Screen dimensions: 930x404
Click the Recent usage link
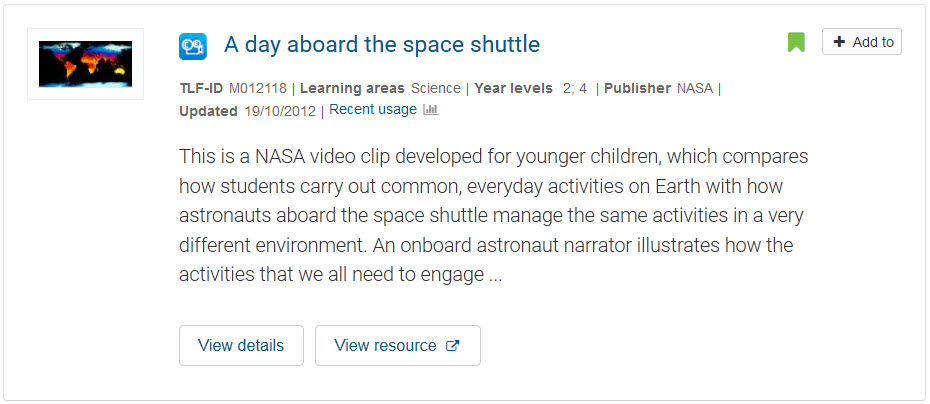pos(373,110)
